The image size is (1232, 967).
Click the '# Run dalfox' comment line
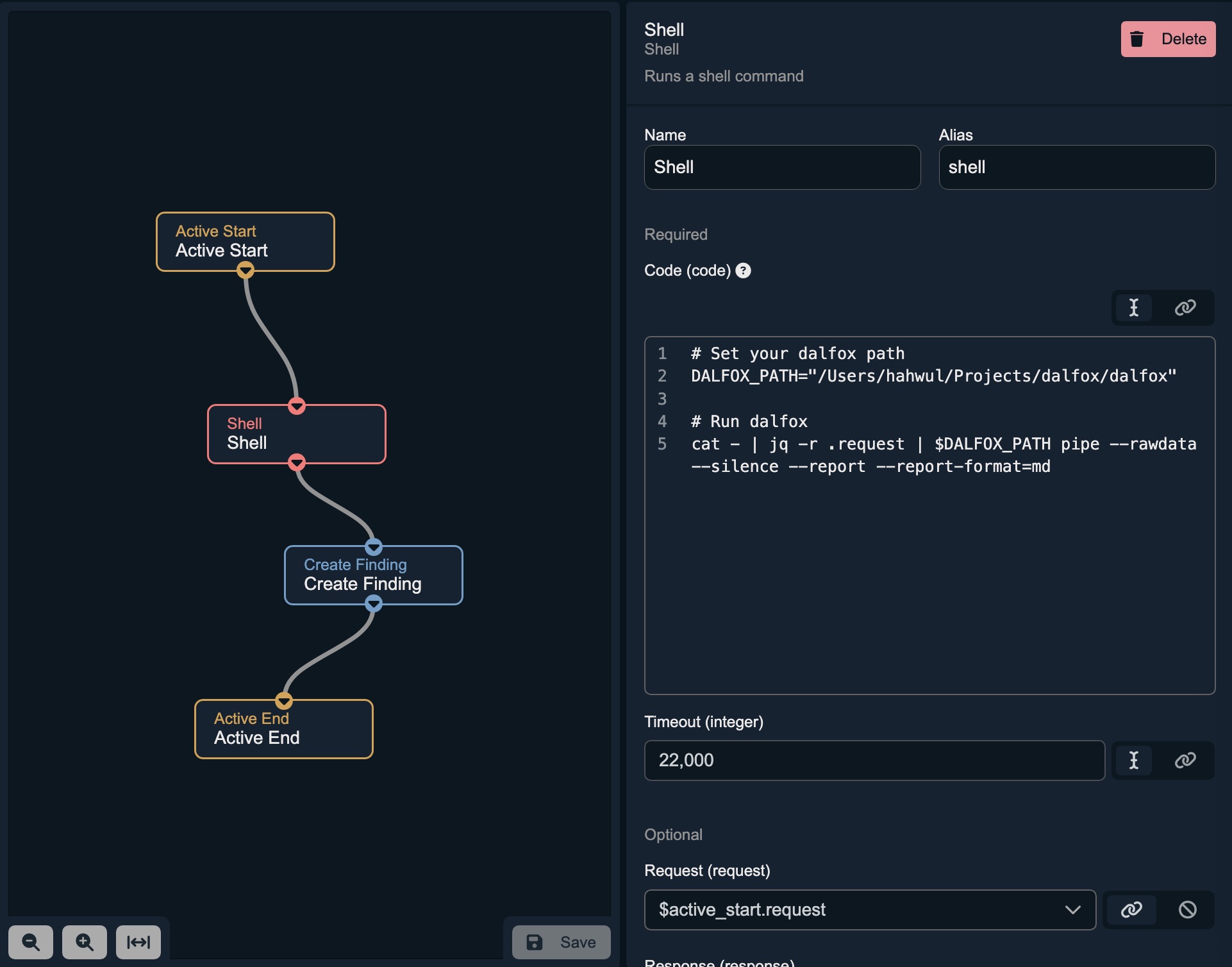[749, 422]
